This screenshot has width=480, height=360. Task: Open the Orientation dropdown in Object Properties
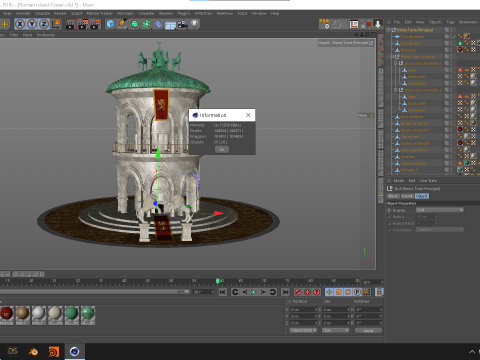pos(440,230)
